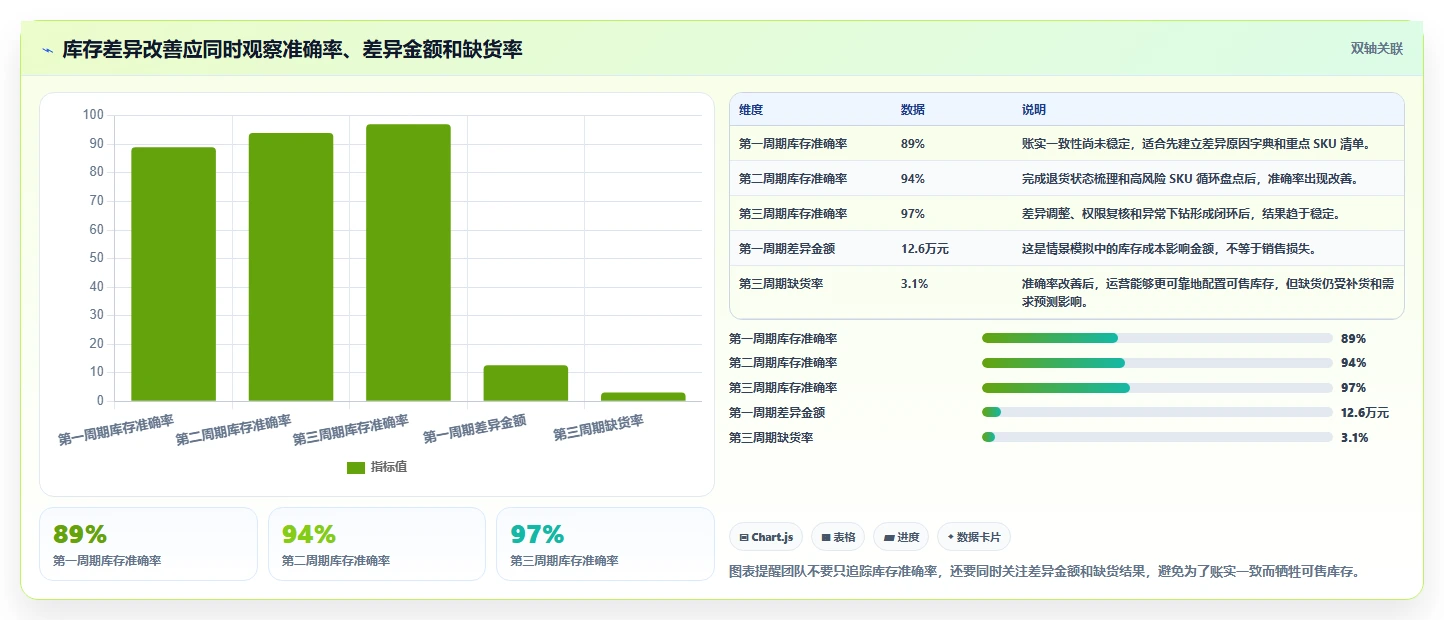
Task: Click the 3.1% table cell
Action: 915,284
